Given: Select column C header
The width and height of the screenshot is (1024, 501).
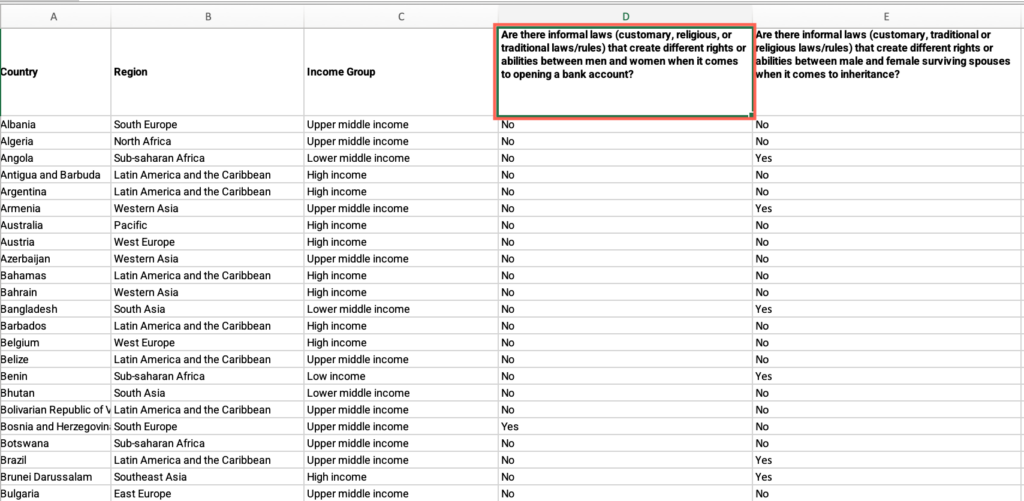Looking at the screenshot, I should (401, 18).
